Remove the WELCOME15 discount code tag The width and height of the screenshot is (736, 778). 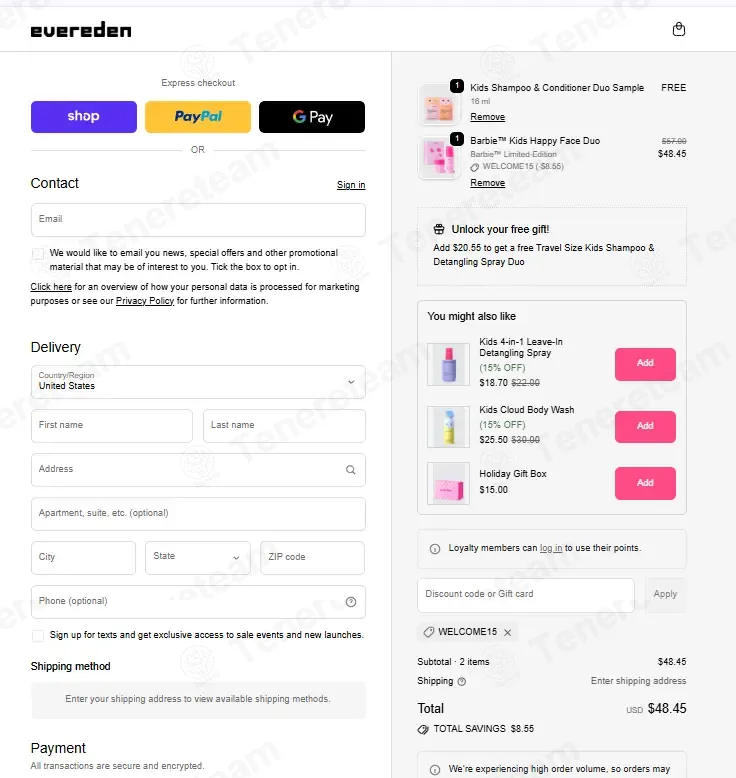coord(507,632)
